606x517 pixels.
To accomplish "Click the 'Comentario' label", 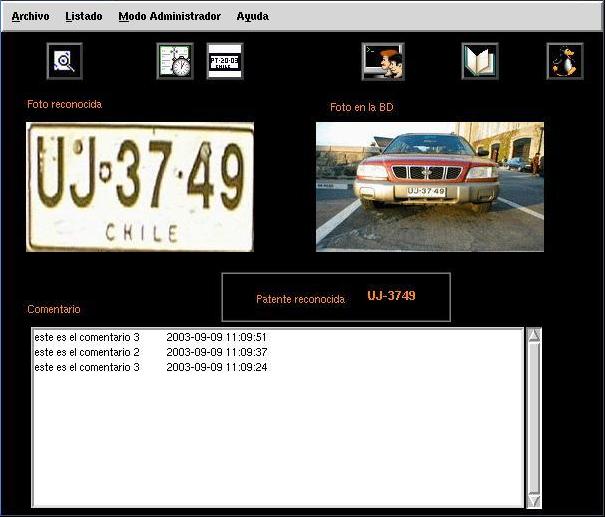I will (54, 309).
